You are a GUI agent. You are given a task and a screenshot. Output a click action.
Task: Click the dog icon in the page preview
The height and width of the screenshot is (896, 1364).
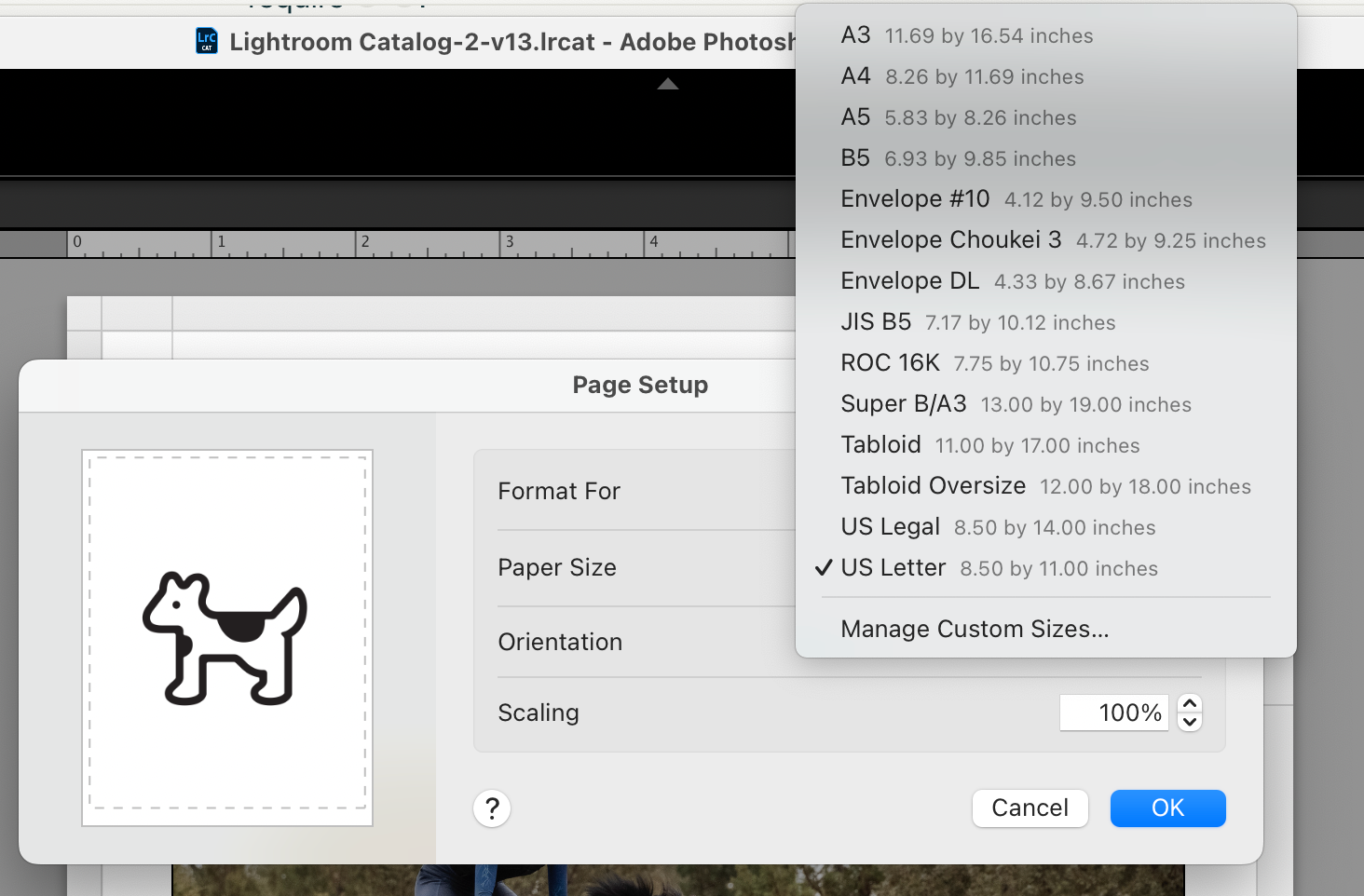point(225,638)
